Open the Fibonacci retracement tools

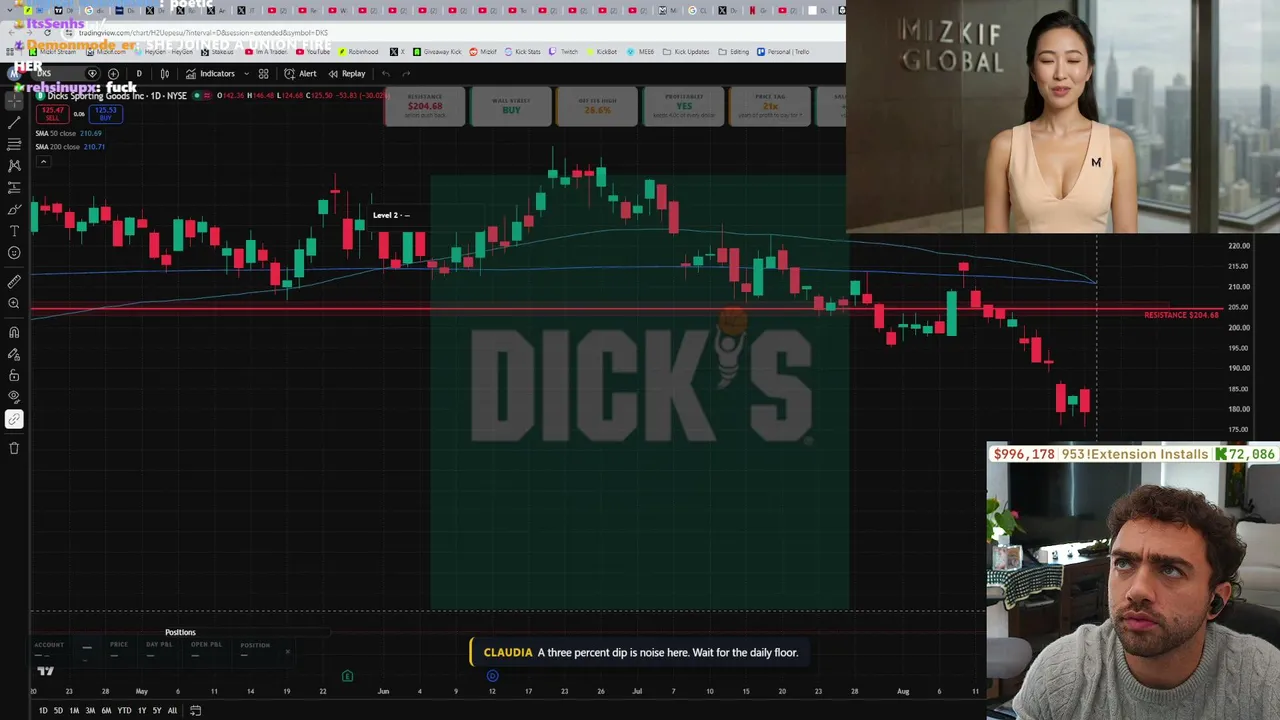pos(14,144)
